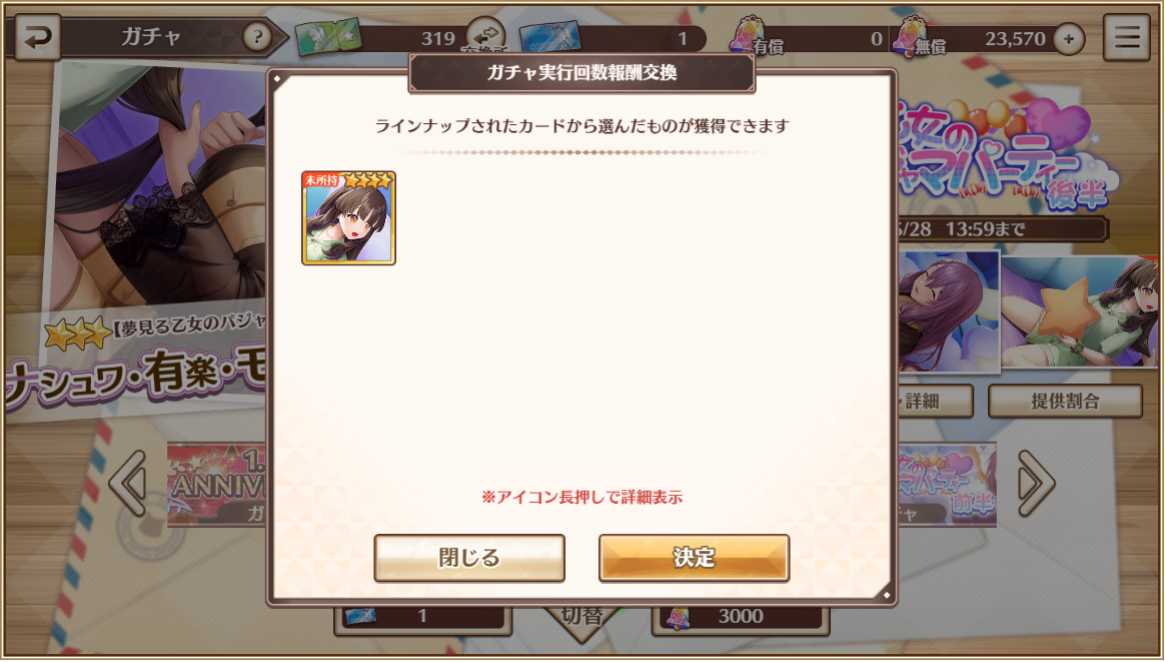The width and height of the screenshot is (1165, 662).
Task: Click the back arrow icon
Action: 36,37
